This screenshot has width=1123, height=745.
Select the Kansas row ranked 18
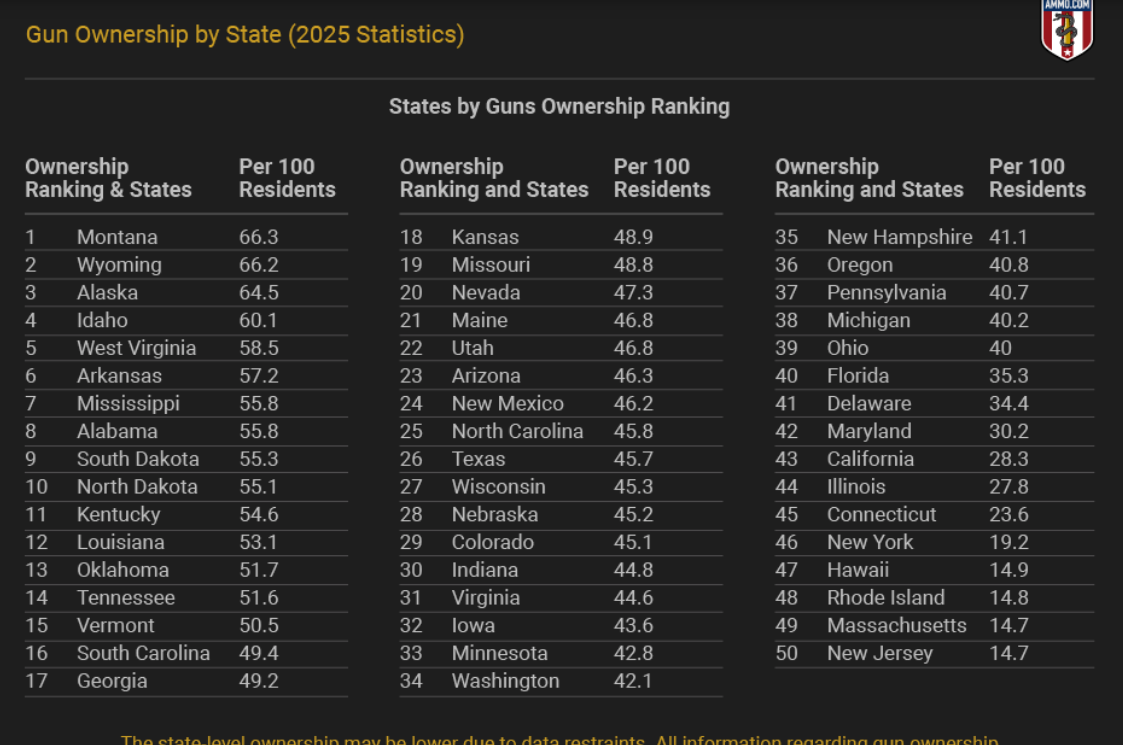[x=561, y=237]
